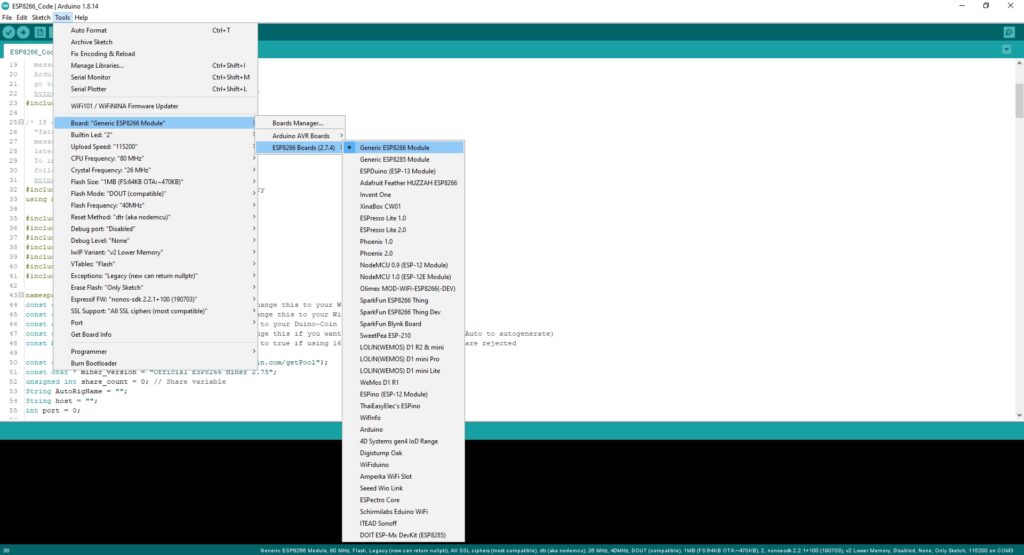Select LOLIN(WEMOS) D1 R2 & mini board
The width and height of the screenshot is (1024, 555).
pos(403,347)
